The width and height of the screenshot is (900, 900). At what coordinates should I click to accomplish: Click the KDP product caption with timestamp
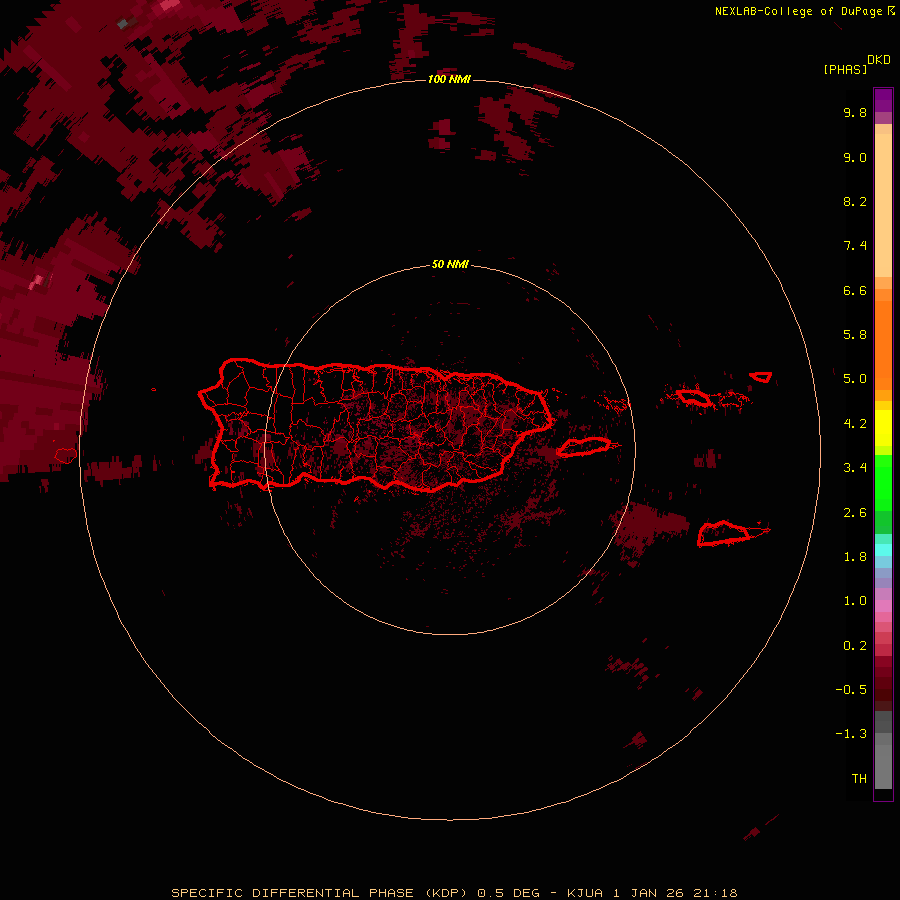click(x=454, y=893)
